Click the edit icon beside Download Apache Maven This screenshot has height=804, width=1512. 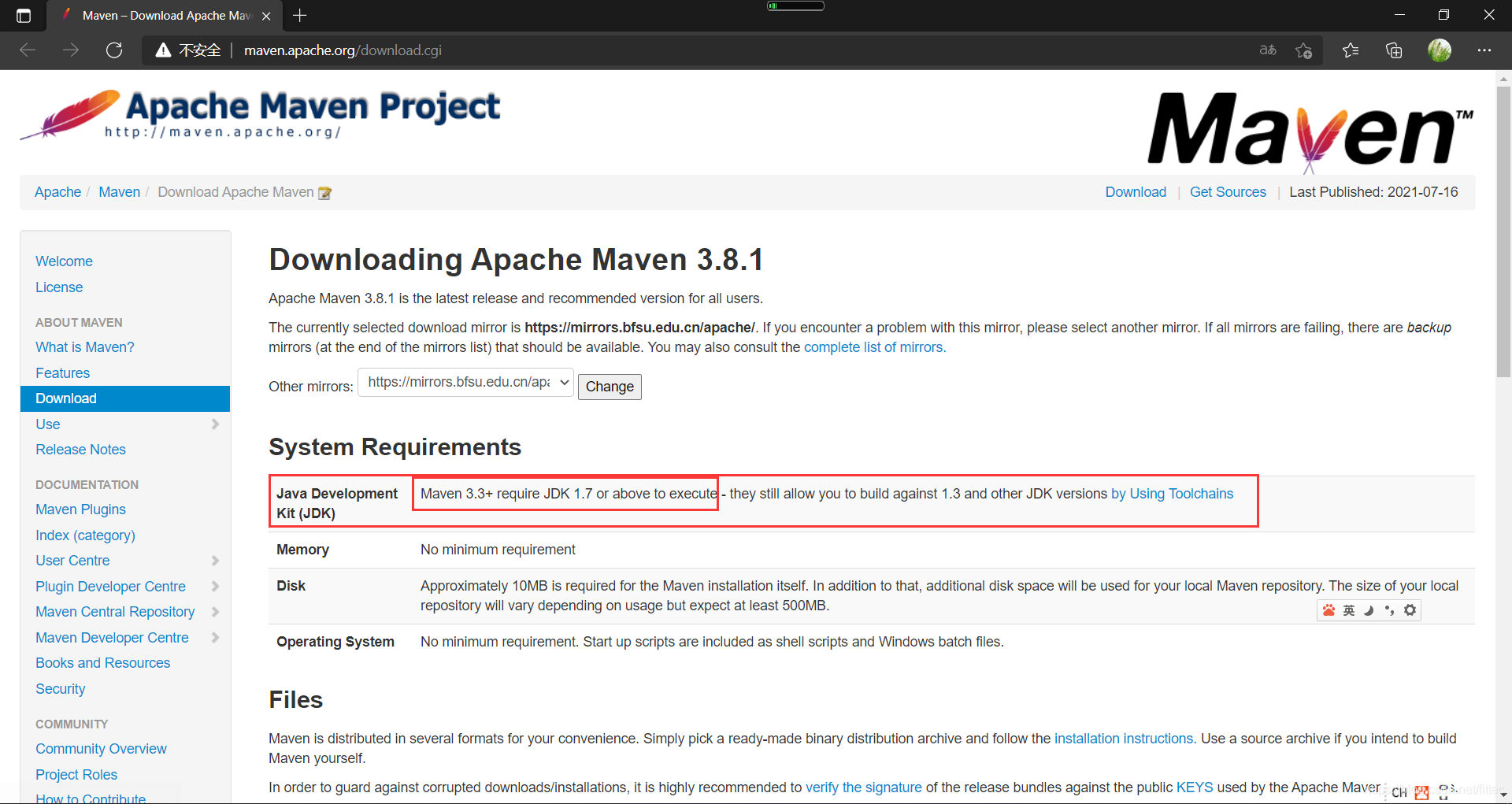(x=324, y=193)
